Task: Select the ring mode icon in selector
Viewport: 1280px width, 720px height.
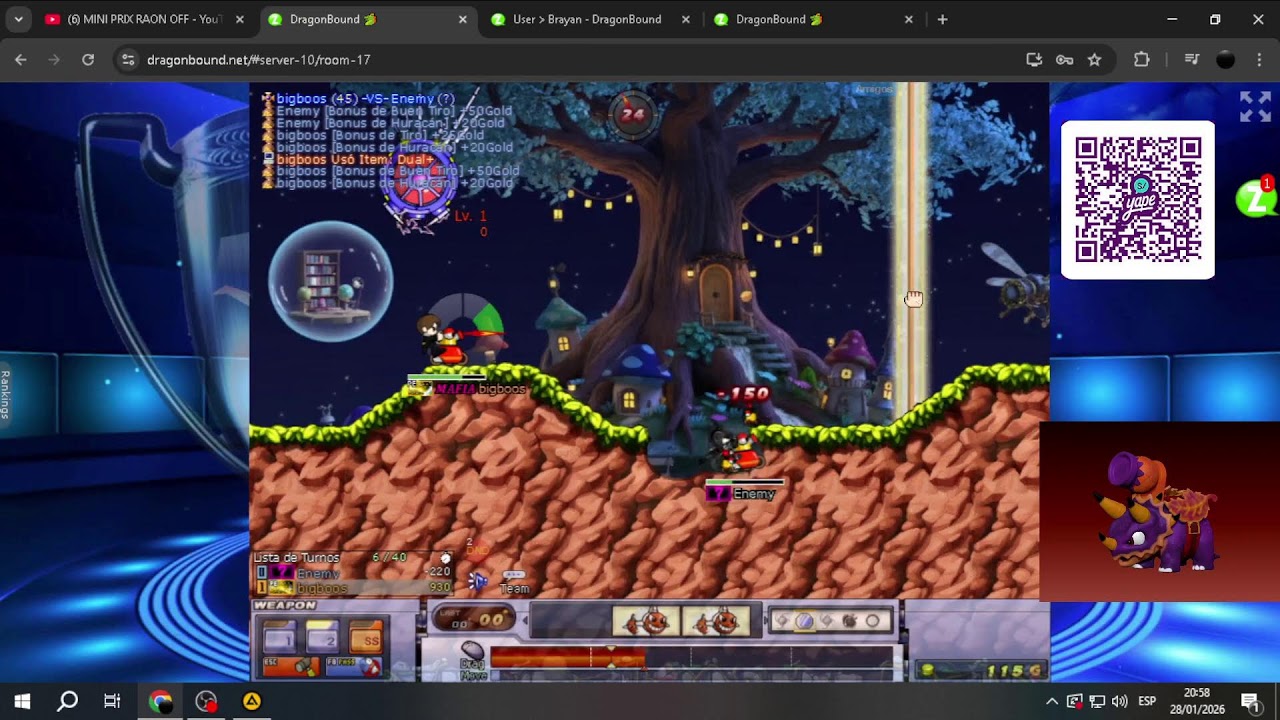Action: (x=872, y=621)
